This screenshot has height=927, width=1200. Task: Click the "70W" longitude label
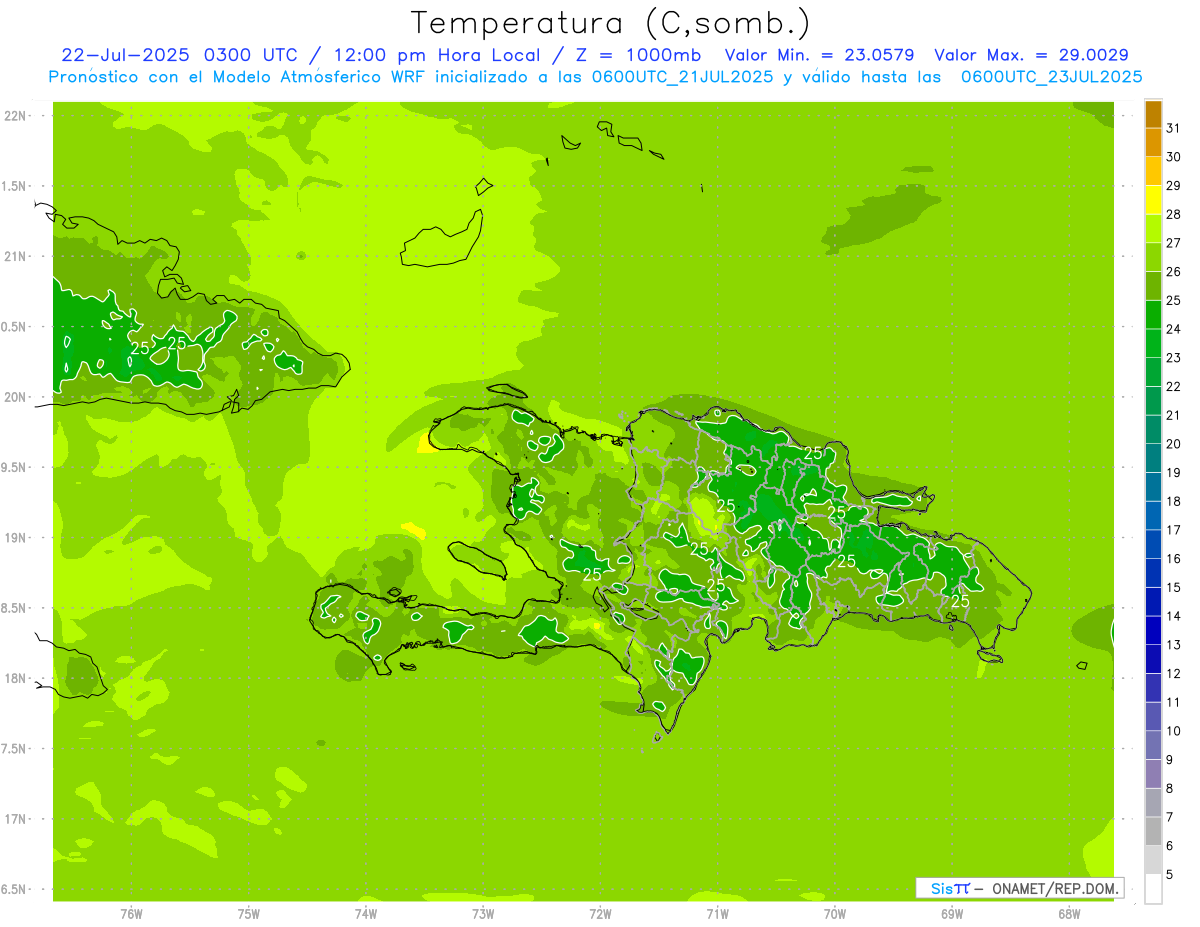point(835,914)
